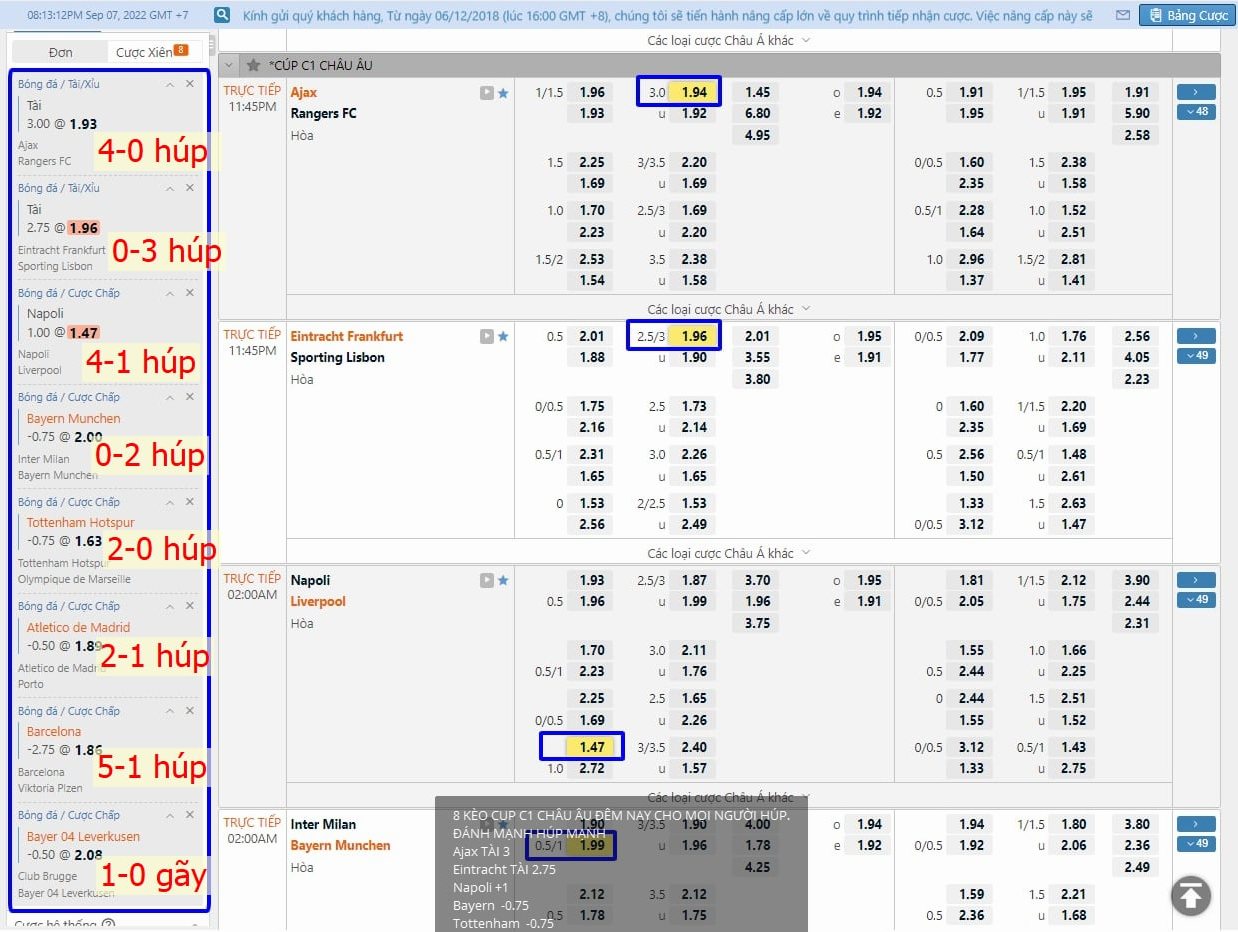Expand 48 more markets for Ajax match
The image size is (1238, 932).
click(x=1196, y=112)
